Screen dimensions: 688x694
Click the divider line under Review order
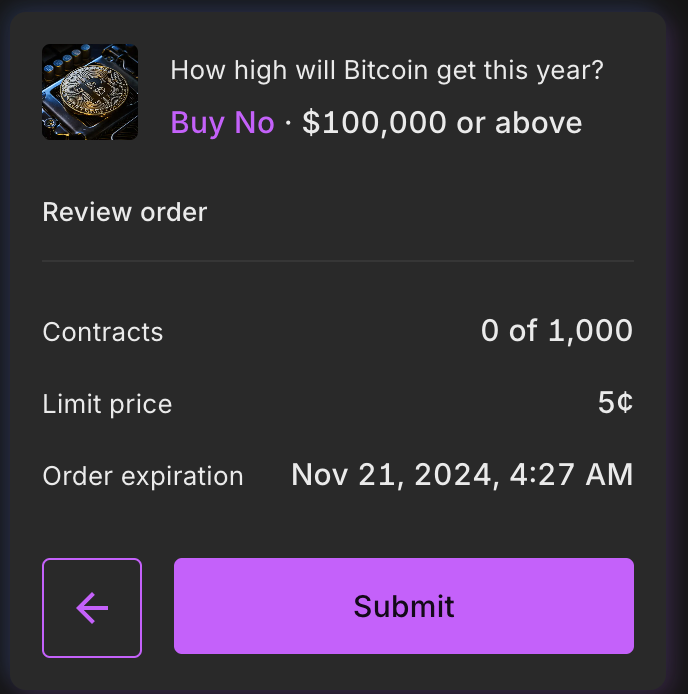pos(338,261)
